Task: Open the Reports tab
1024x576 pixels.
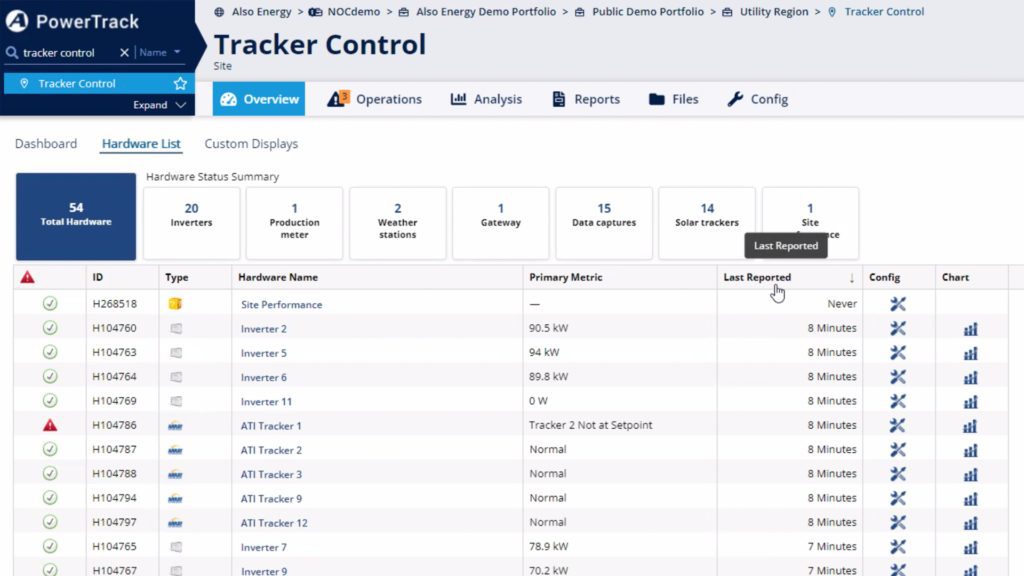Action: (586, 99)
